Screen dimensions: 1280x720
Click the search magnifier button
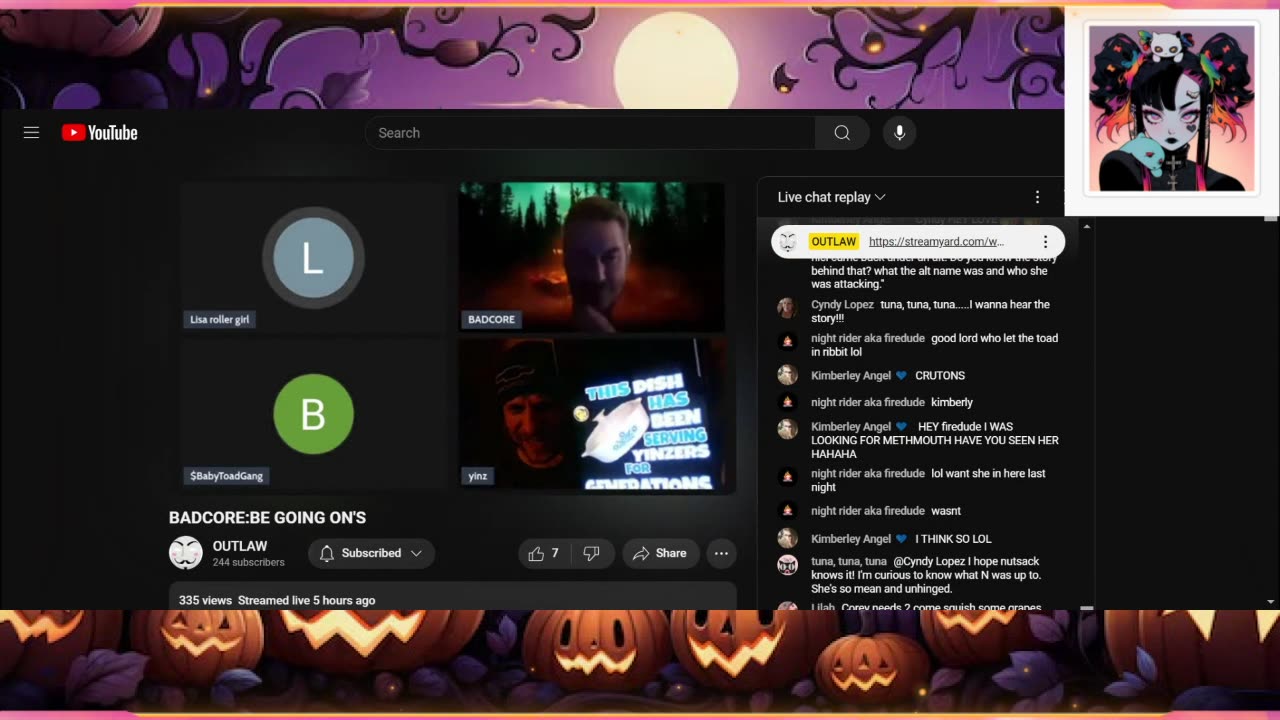coord(842,133)
